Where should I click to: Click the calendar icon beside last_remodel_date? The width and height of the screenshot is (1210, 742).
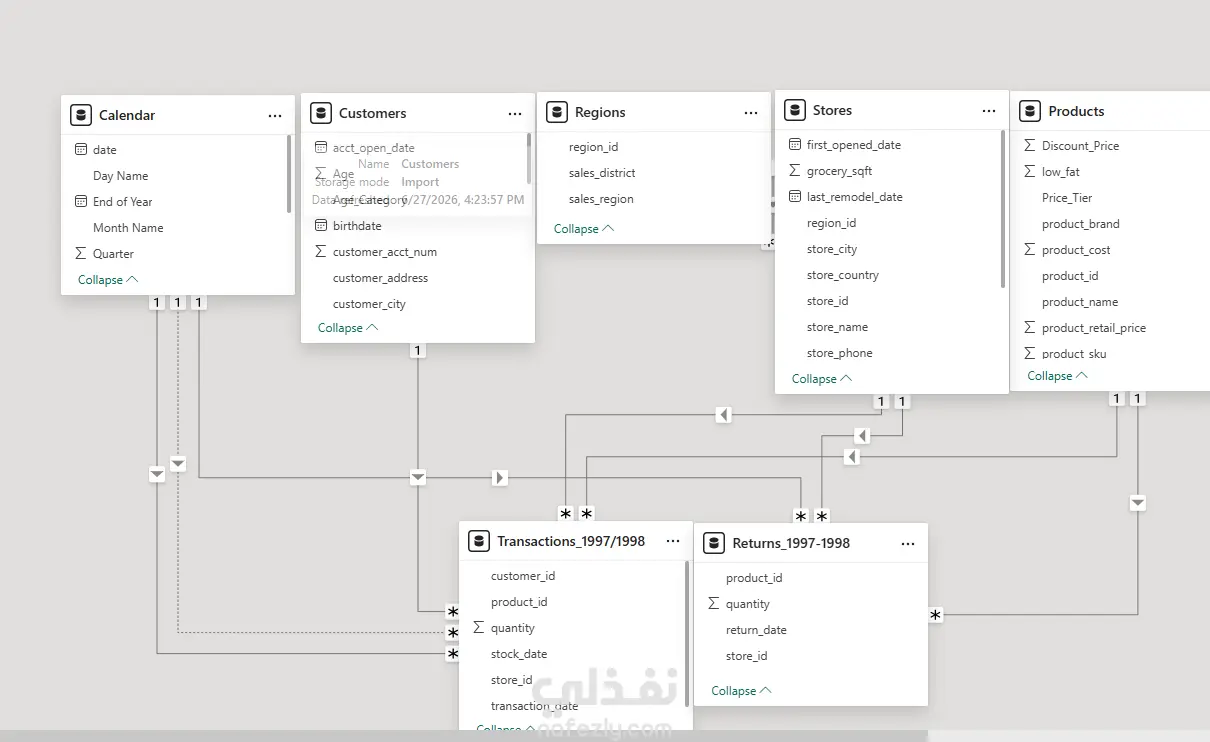click(795, 197)
